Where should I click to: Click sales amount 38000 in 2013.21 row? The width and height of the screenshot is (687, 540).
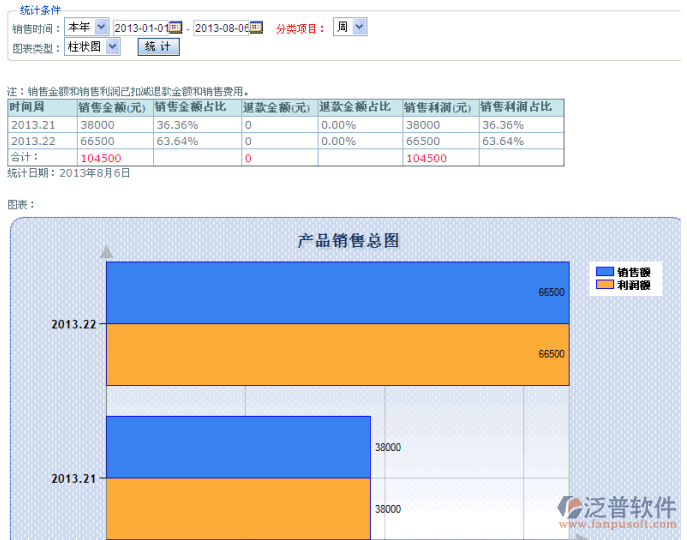click(x=115, y=125)
